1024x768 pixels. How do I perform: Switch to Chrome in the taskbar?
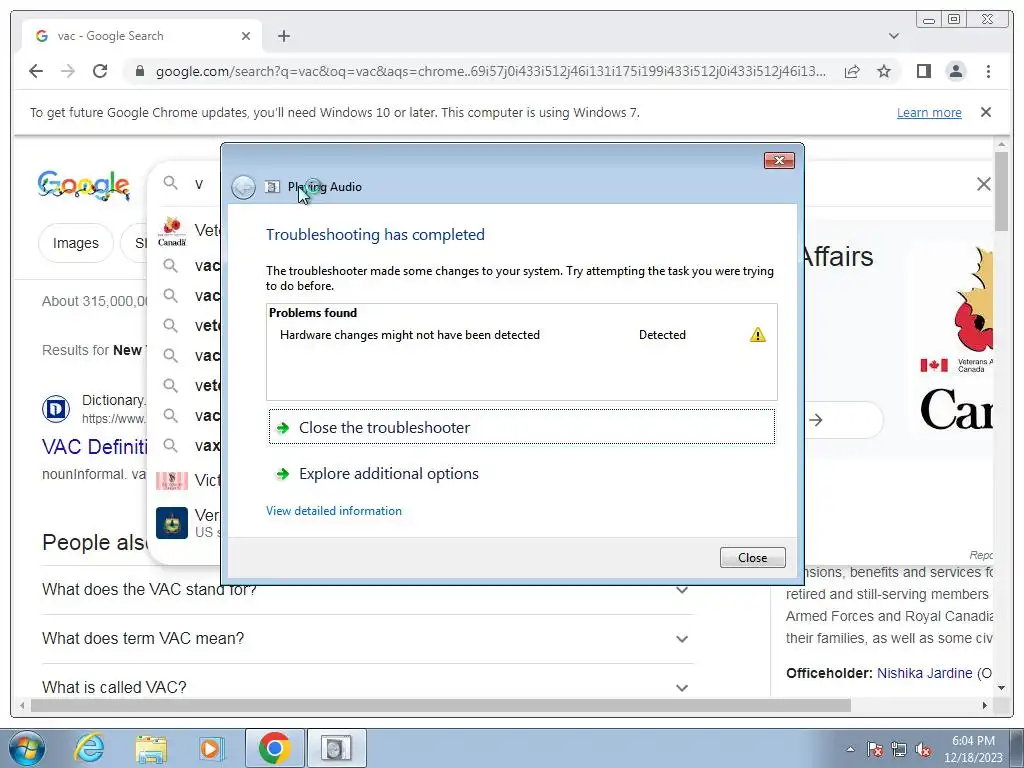point(274,748)
